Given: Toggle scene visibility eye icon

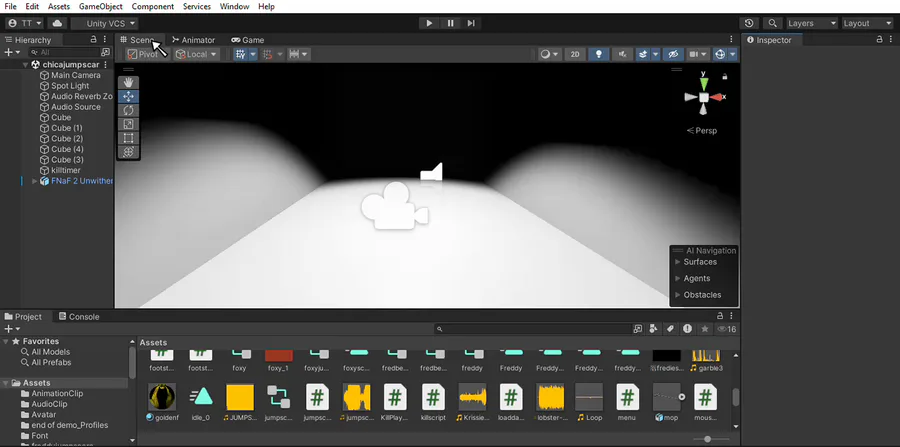Looking at the screenshot, I should tap(673, 54).
